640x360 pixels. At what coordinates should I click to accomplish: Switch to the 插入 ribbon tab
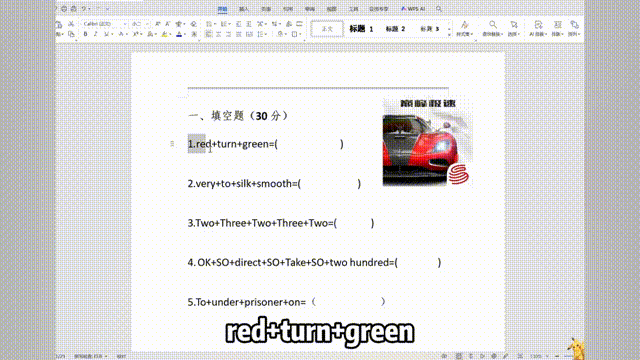point(244,9)
